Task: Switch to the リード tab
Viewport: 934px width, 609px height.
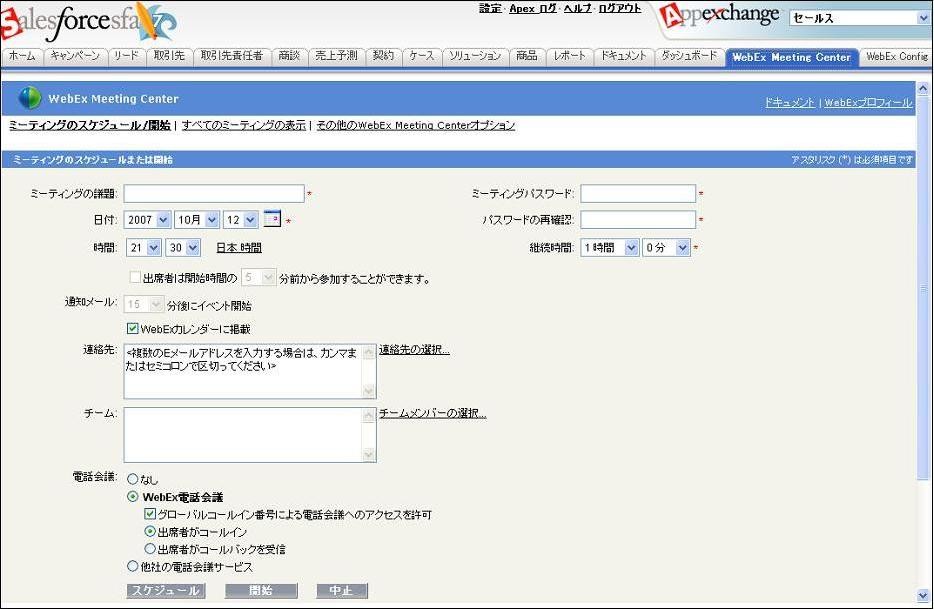Action: point(126,57)
